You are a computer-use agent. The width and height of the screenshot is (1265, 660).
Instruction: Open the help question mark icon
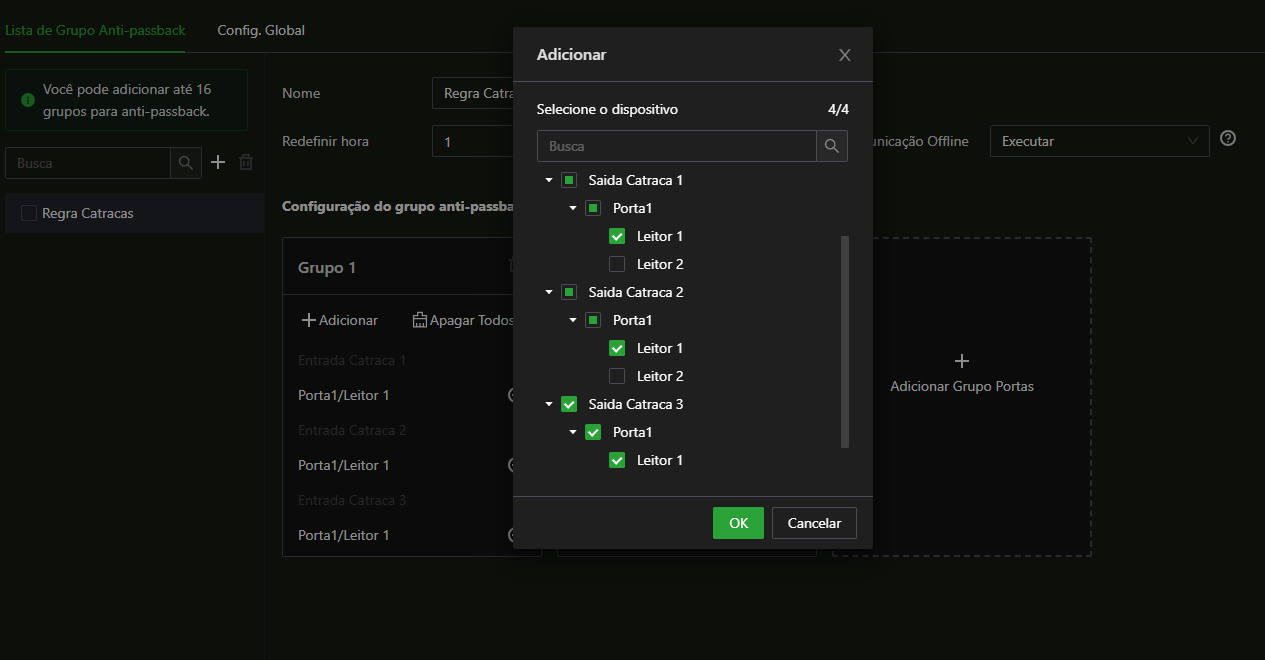pos(1228,138)
